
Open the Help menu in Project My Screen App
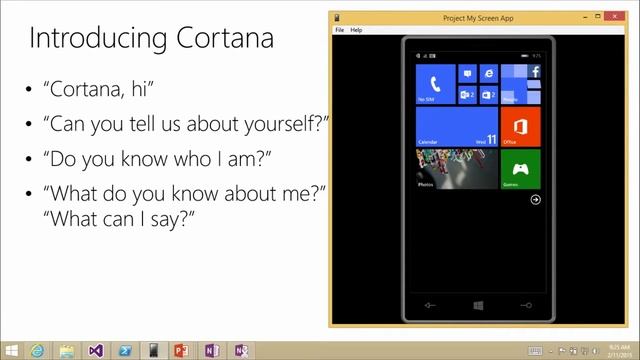356,30
